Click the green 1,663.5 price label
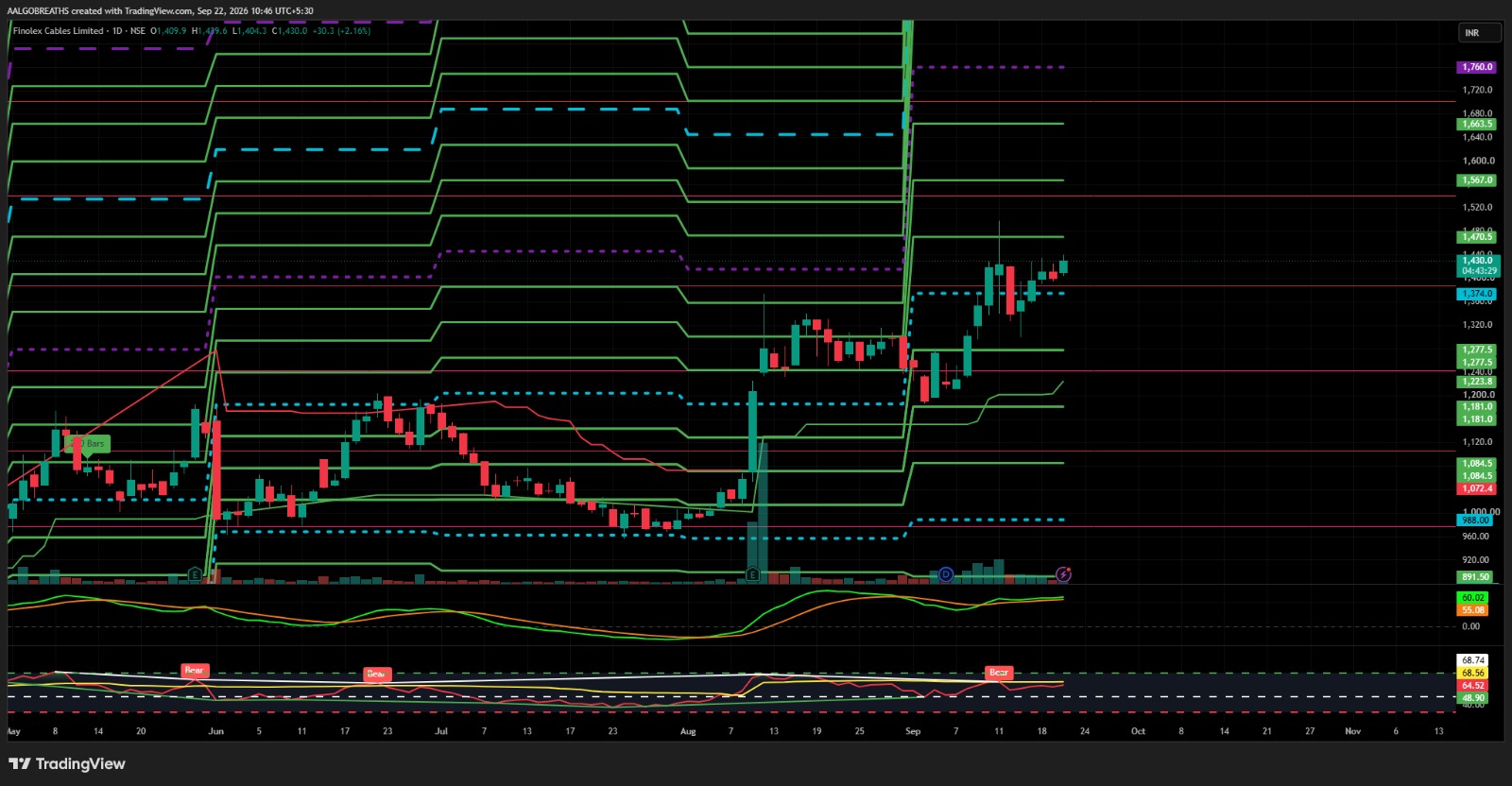This screenshot has height=786, width=1512. pyautogui.click(x=1477, y=124)
